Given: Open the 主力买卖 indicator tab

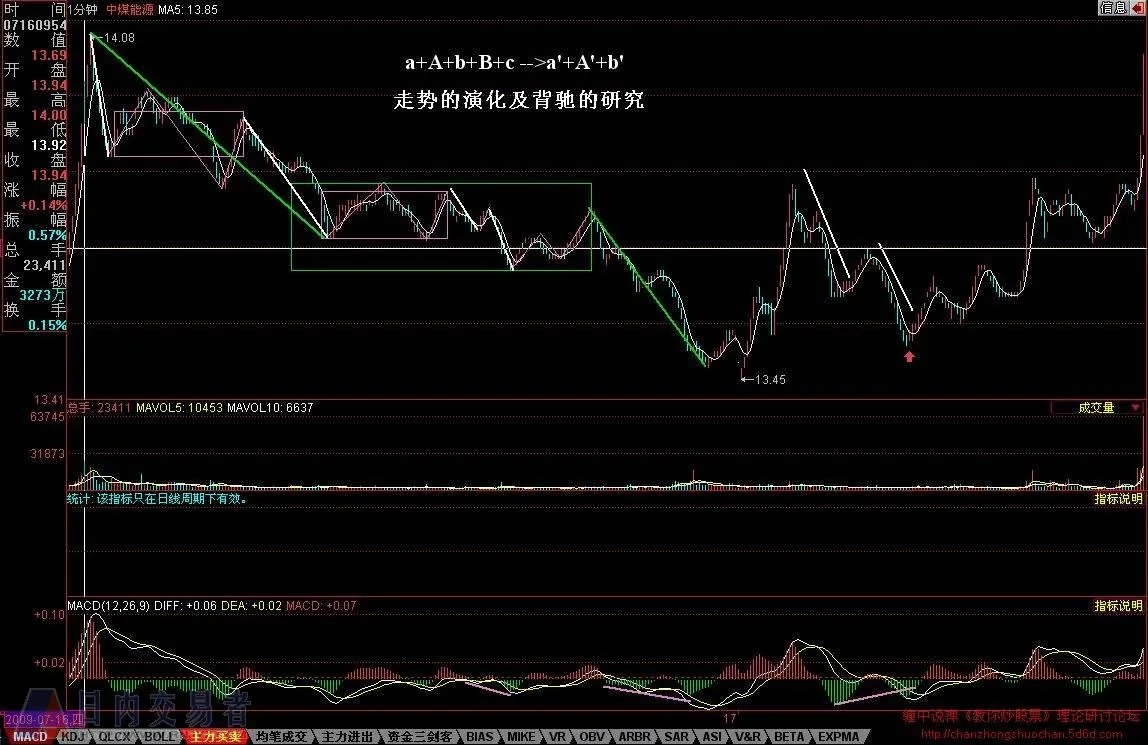Looking at the screenshot, I should [x=215, y=737].
